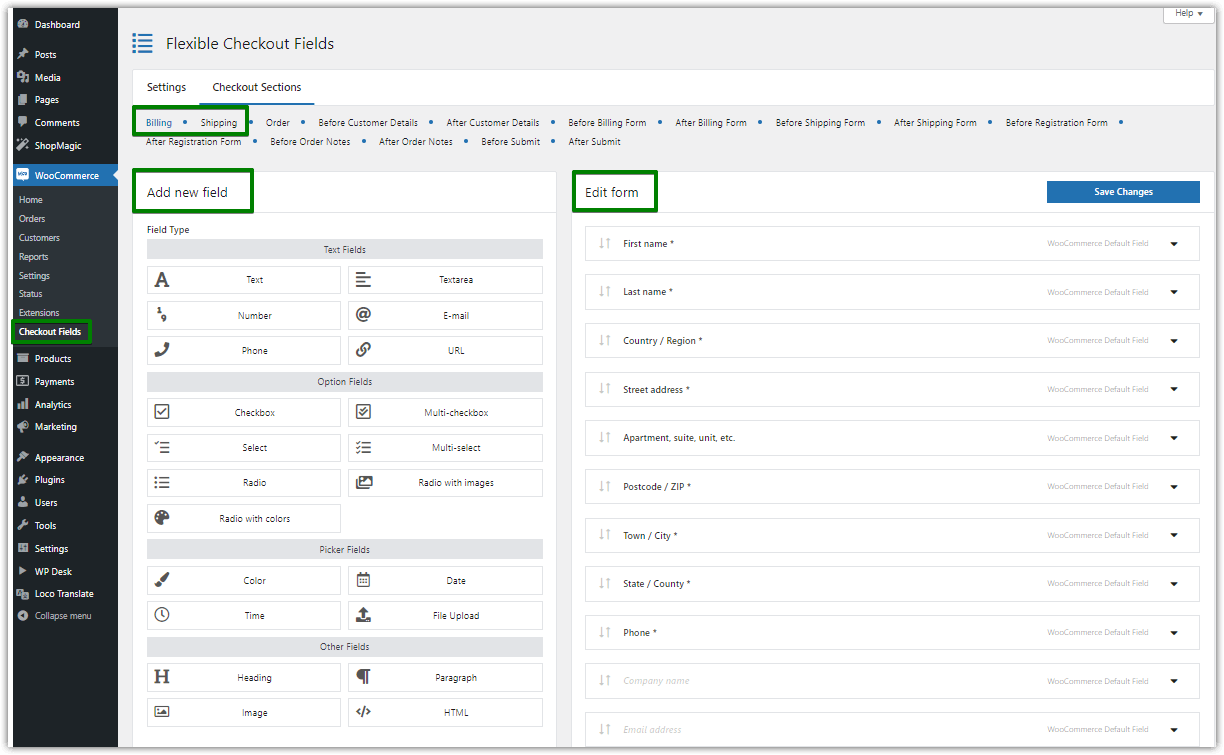This screenshot has width=1224, height=755.
Task: Add a Radio with images field
Action: pos(445,483)
